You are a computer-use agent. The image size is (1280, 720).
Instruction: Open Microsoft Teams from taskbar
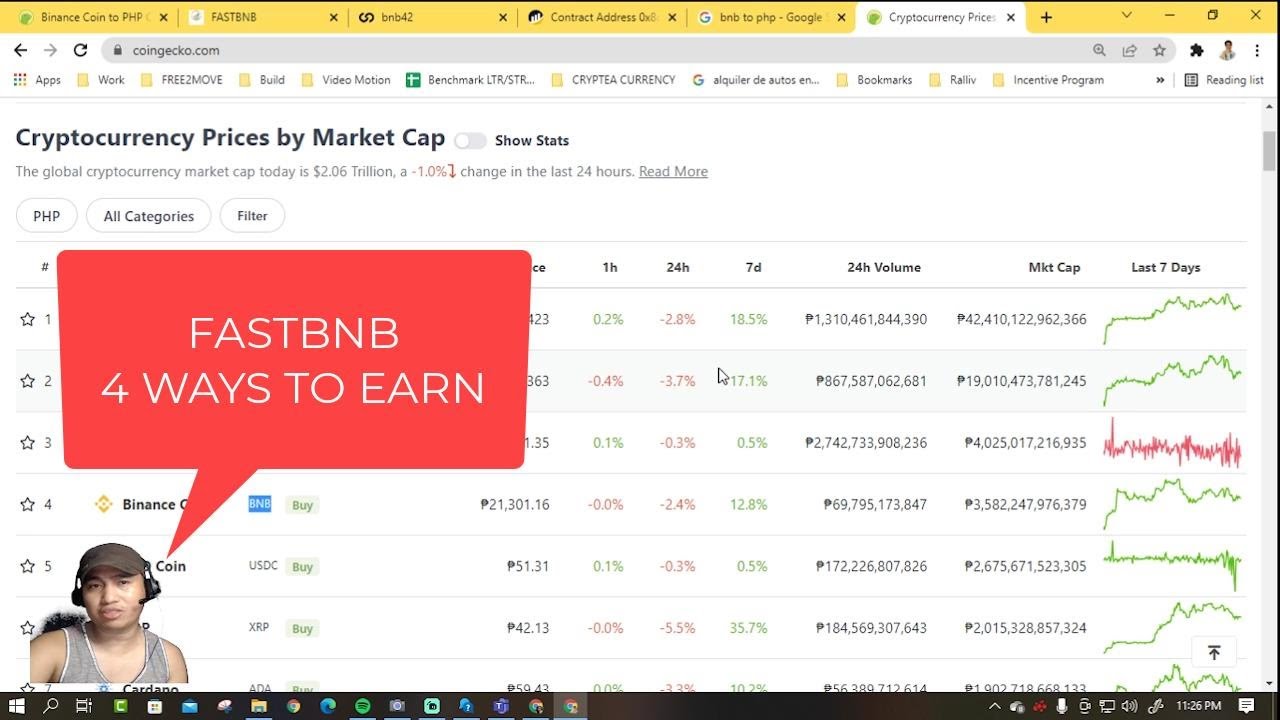501,706
